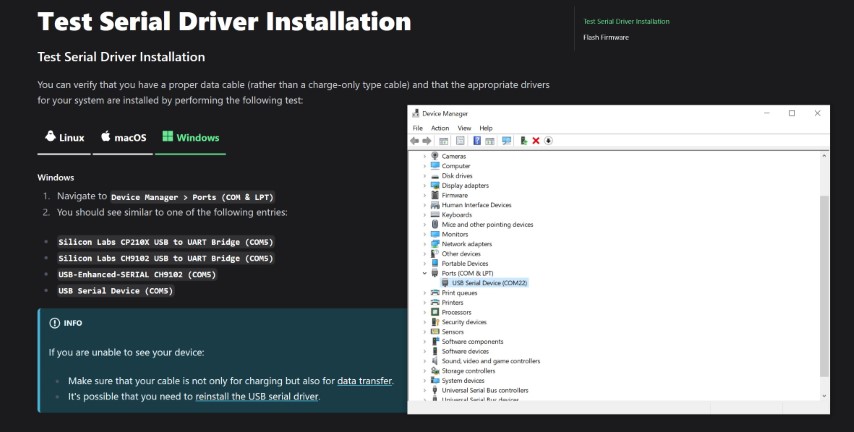Viewport: 854px width, 432px height.
Task: Select the Other devices category icon
Action: [x=435, y=254]
